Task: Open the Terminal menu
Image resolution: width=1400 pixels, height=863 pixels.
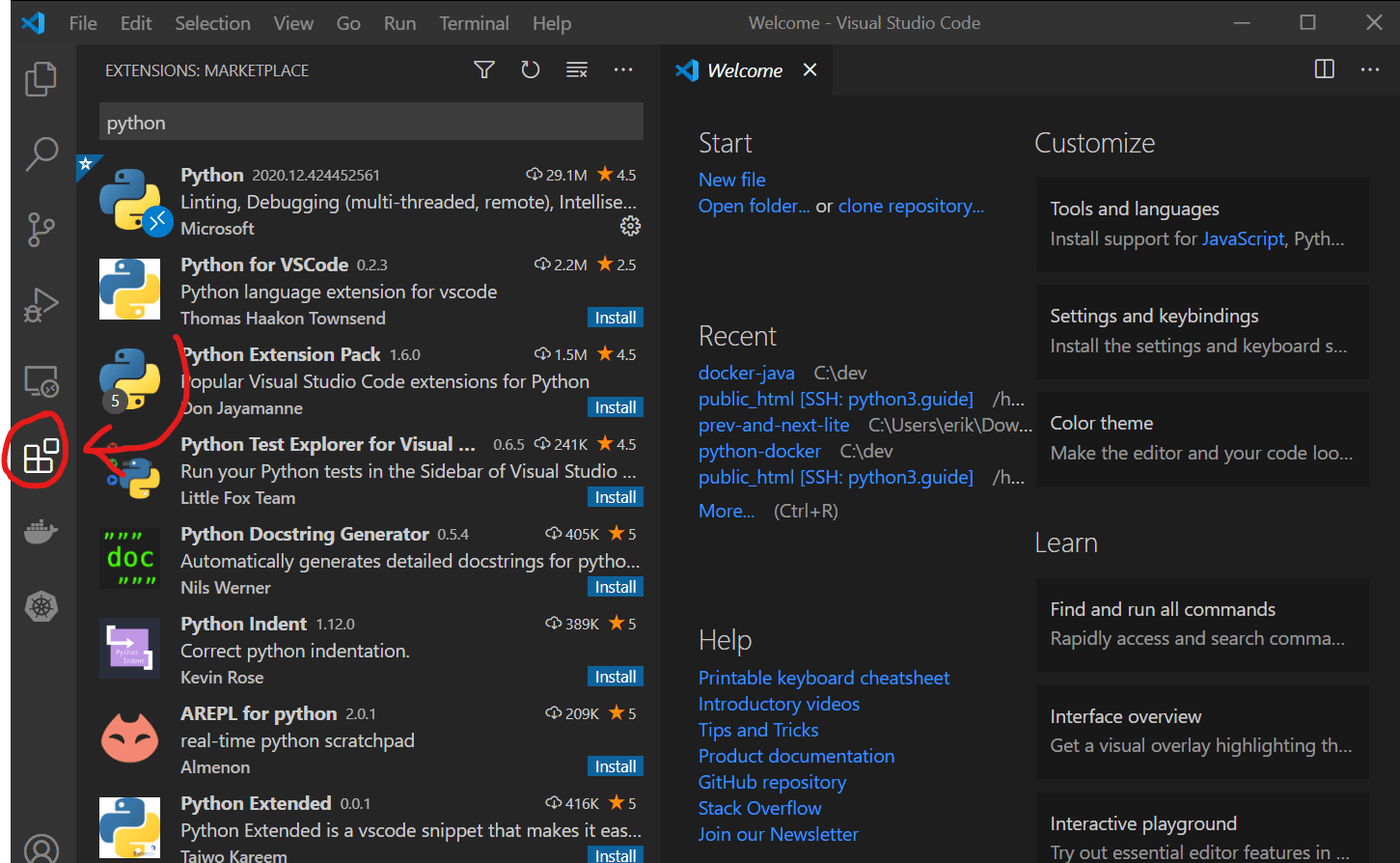Action: click(x=474, y=22)
